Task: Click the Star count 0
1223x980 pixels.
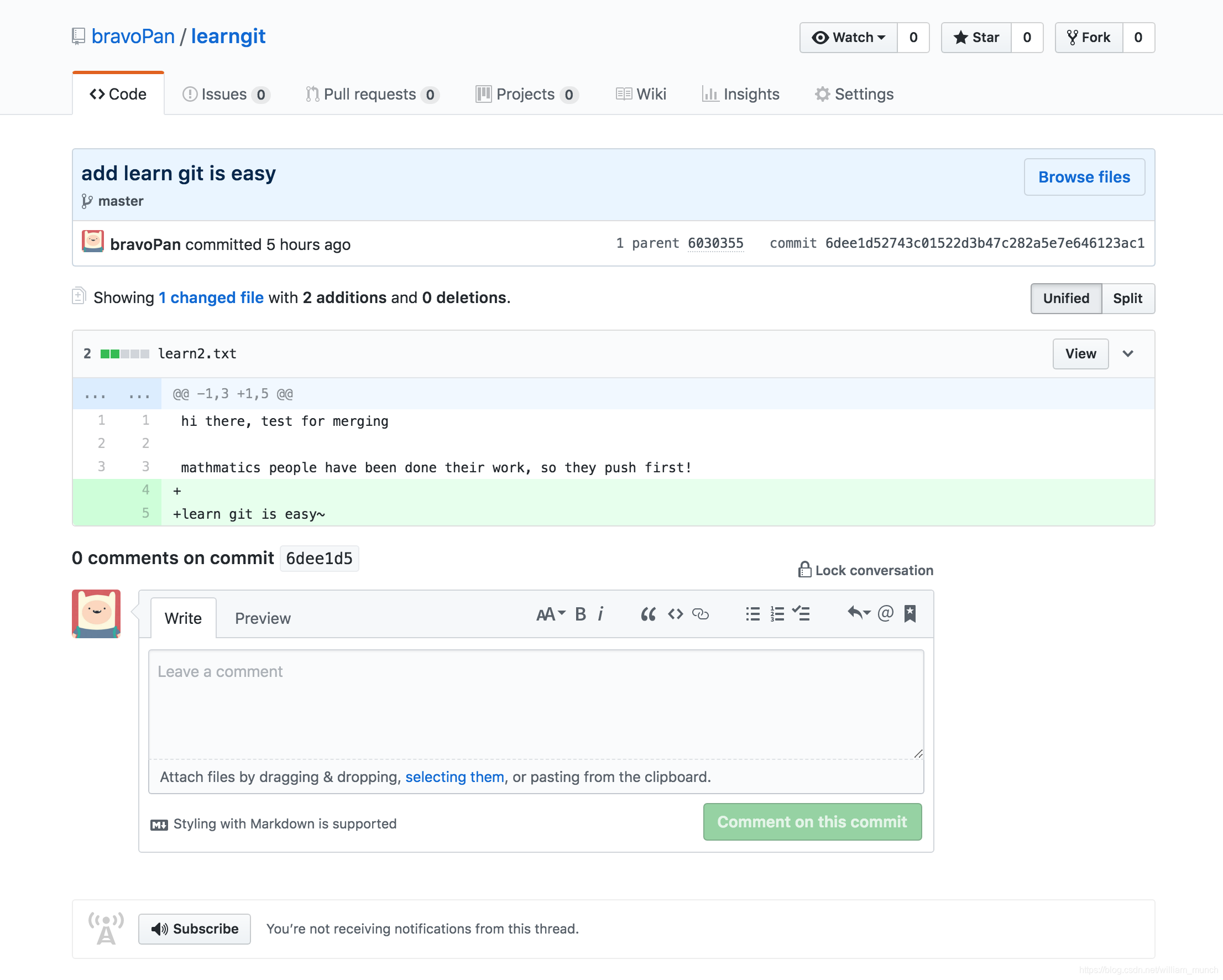Action: pyautogui.click(x=1027, y=38)
